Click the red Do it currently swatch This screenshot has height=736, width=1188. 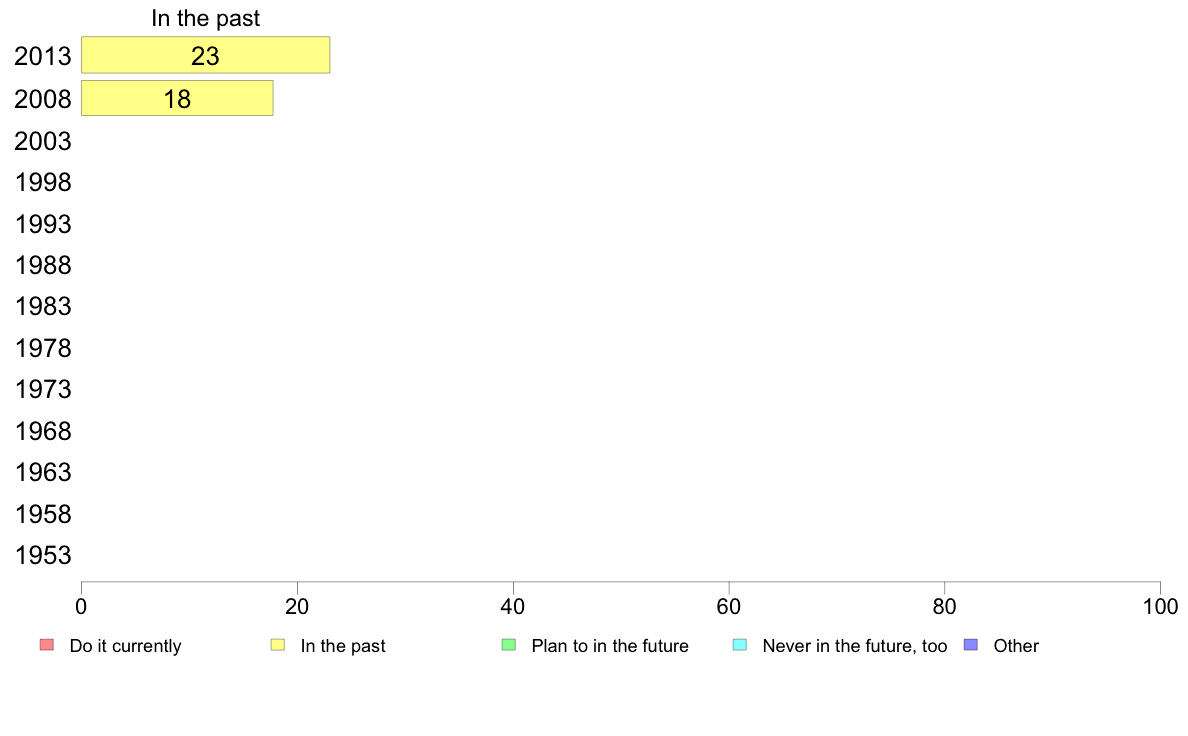coord(47,645)
